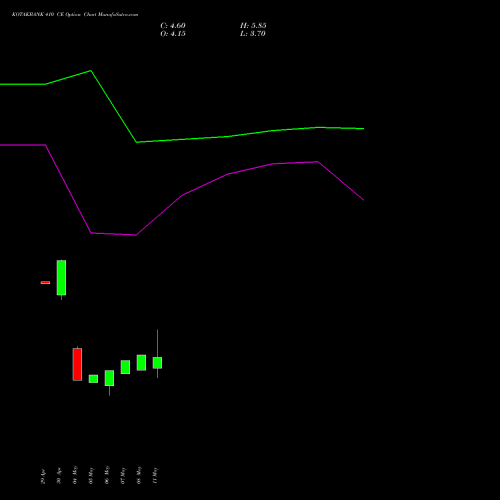This screenshot has height=500, width=500.
Task: Select the 06 May date label
Action: tap(107, 475)
